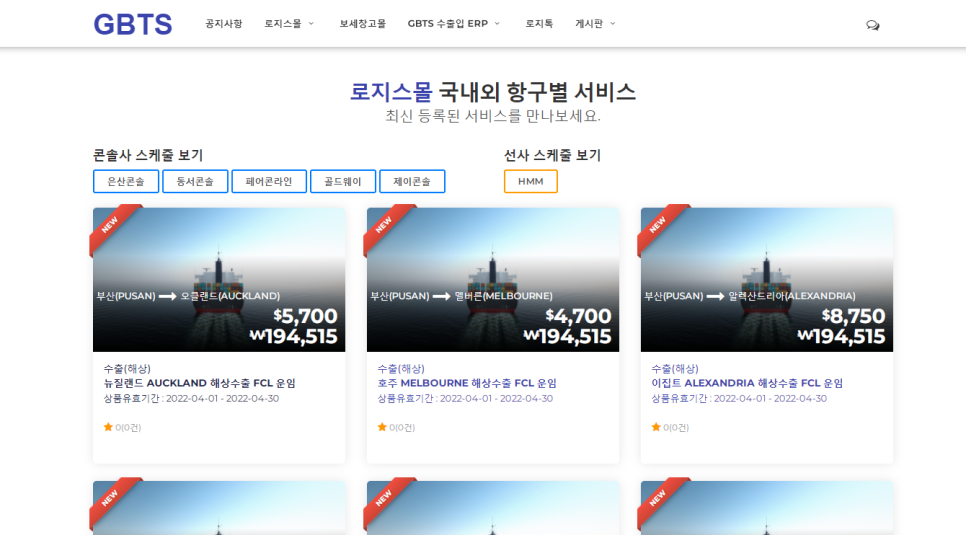Open the 로지스몰 menu

[x=283, y=23]
